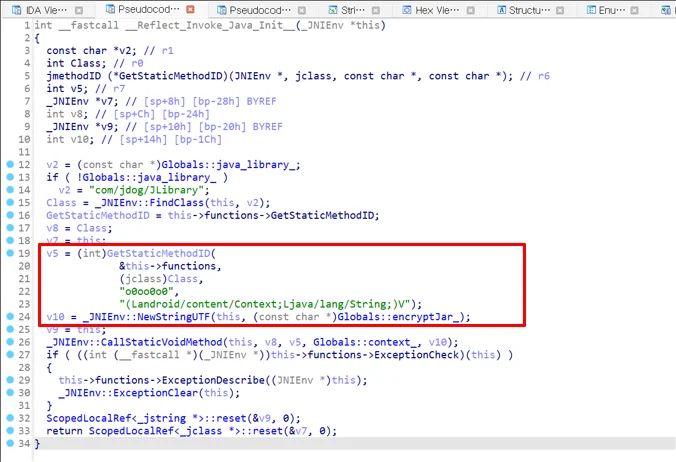This screenshot has height=462, width=676.
Task: Select the first Pseudocode tab
Action: coord(149,9)
